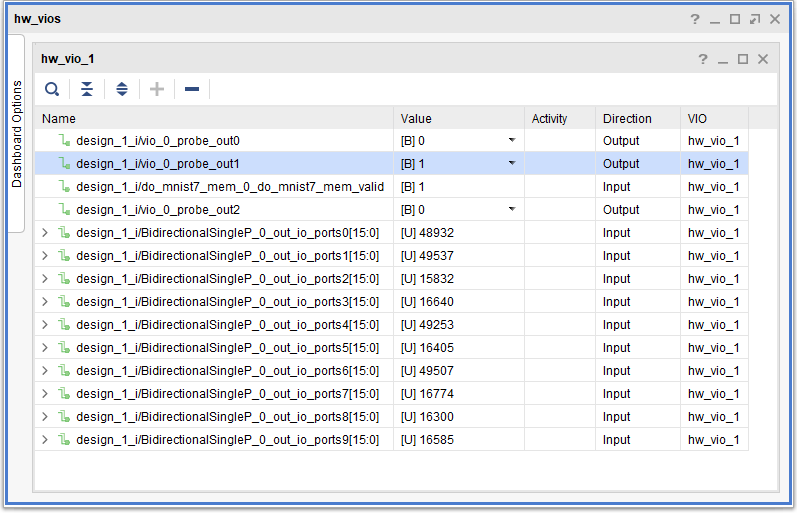Click hw_vio_1 cell in out_io_ports5 row
Screen dimensions: 797x513
(714, 348)
